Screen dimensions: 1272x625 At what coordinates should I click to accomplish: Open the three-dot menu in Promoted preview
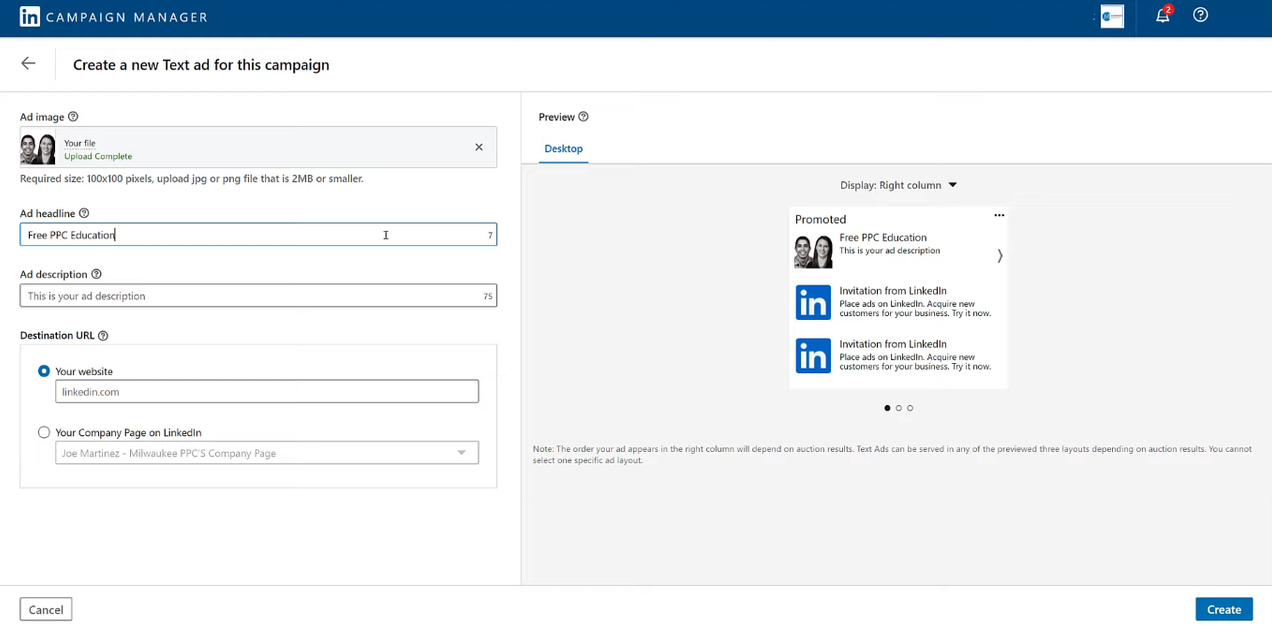[999, 215]
